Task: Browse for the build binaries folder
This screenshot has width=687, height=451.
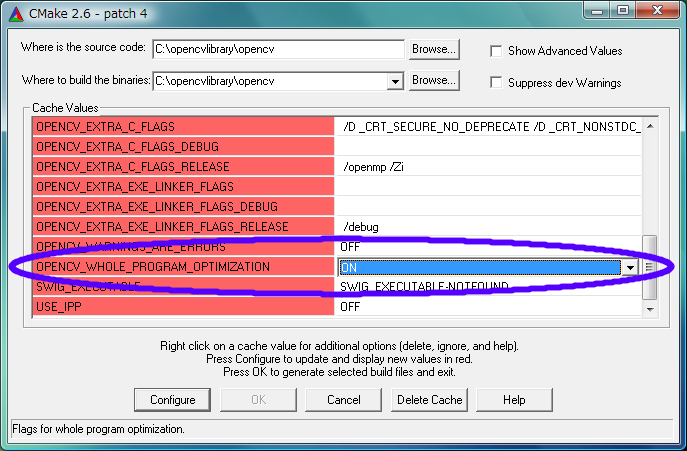Action: 433,80
